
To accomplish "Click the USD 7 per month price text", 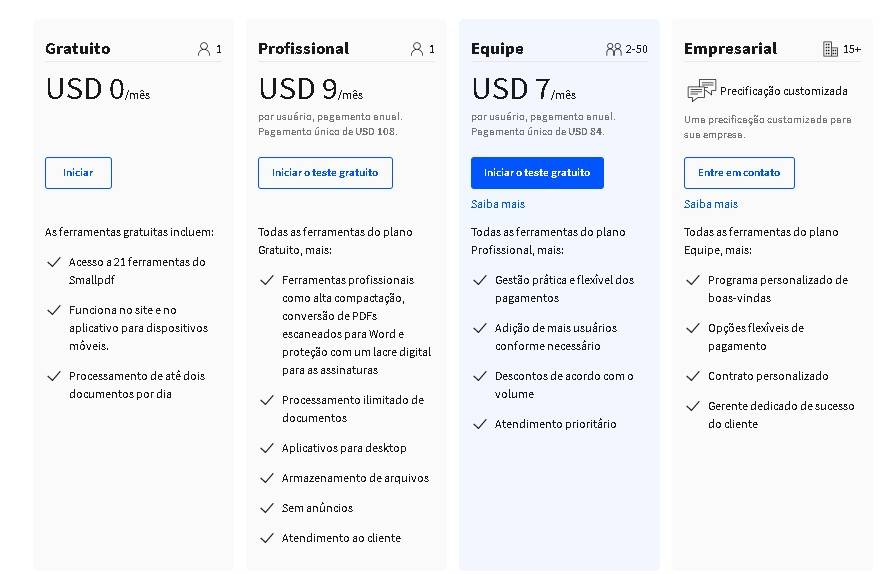I will 523,89.
